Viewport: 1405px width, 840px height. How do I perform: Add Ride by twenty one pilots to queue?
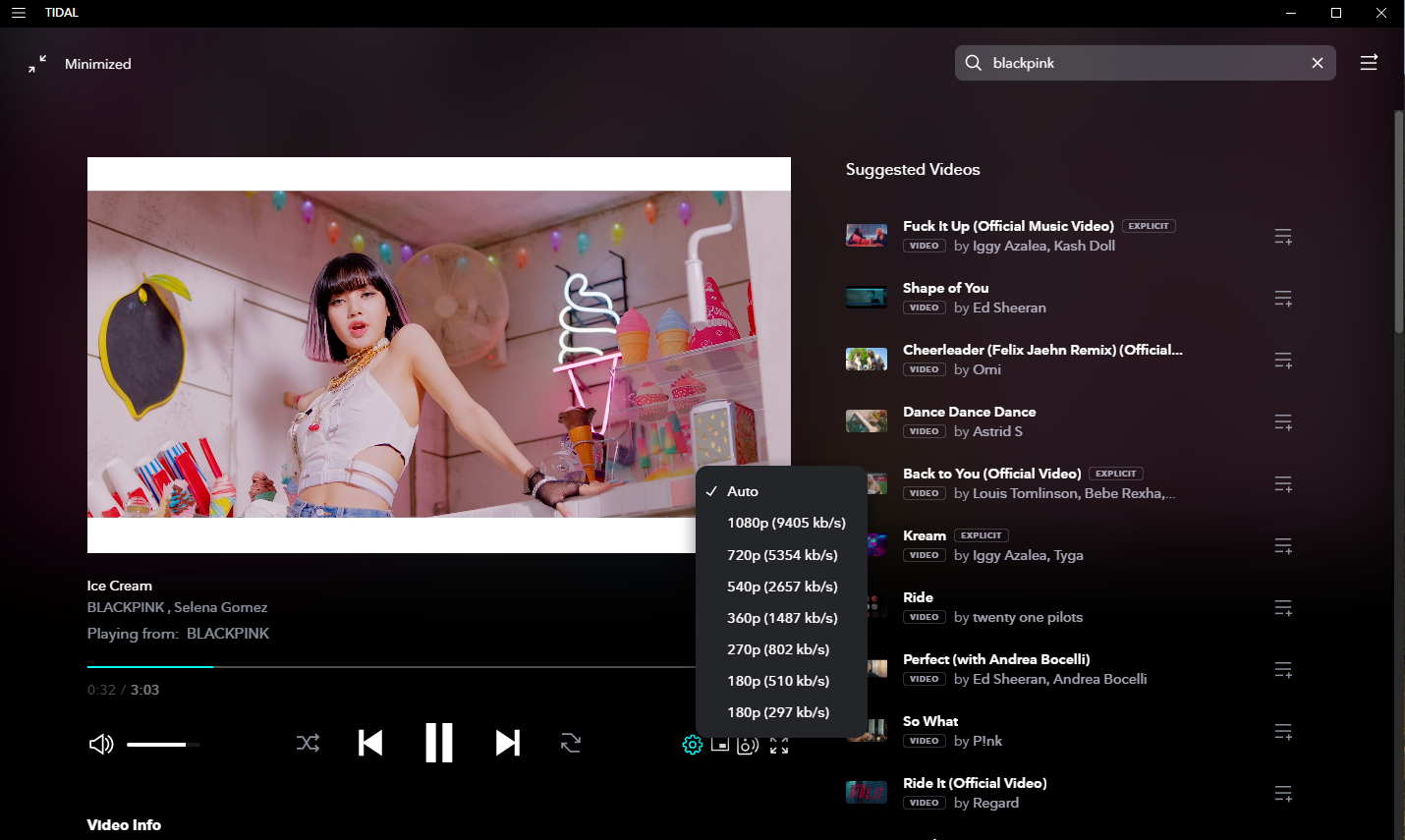pyautogui.click(x=1283, y=608)
